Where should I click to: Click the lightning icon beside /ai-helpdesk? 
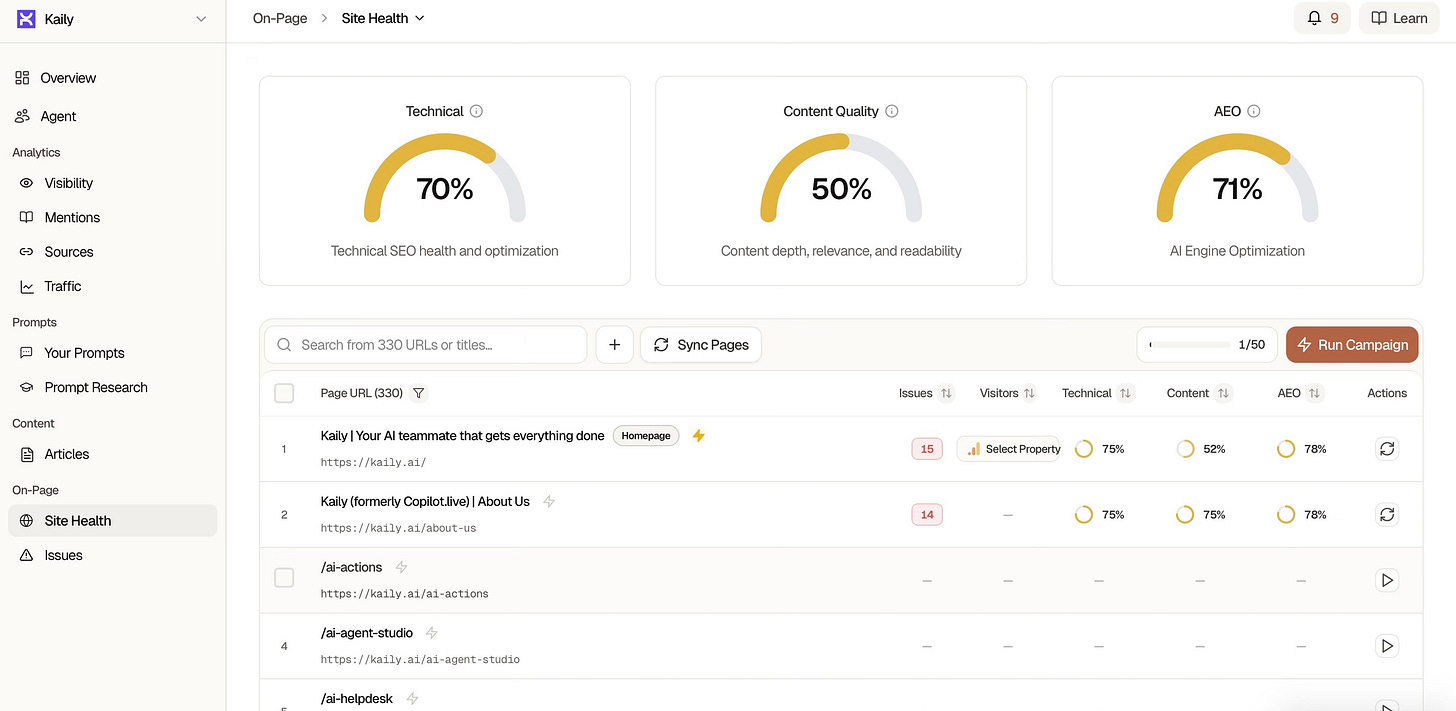(x=412, y=699)
